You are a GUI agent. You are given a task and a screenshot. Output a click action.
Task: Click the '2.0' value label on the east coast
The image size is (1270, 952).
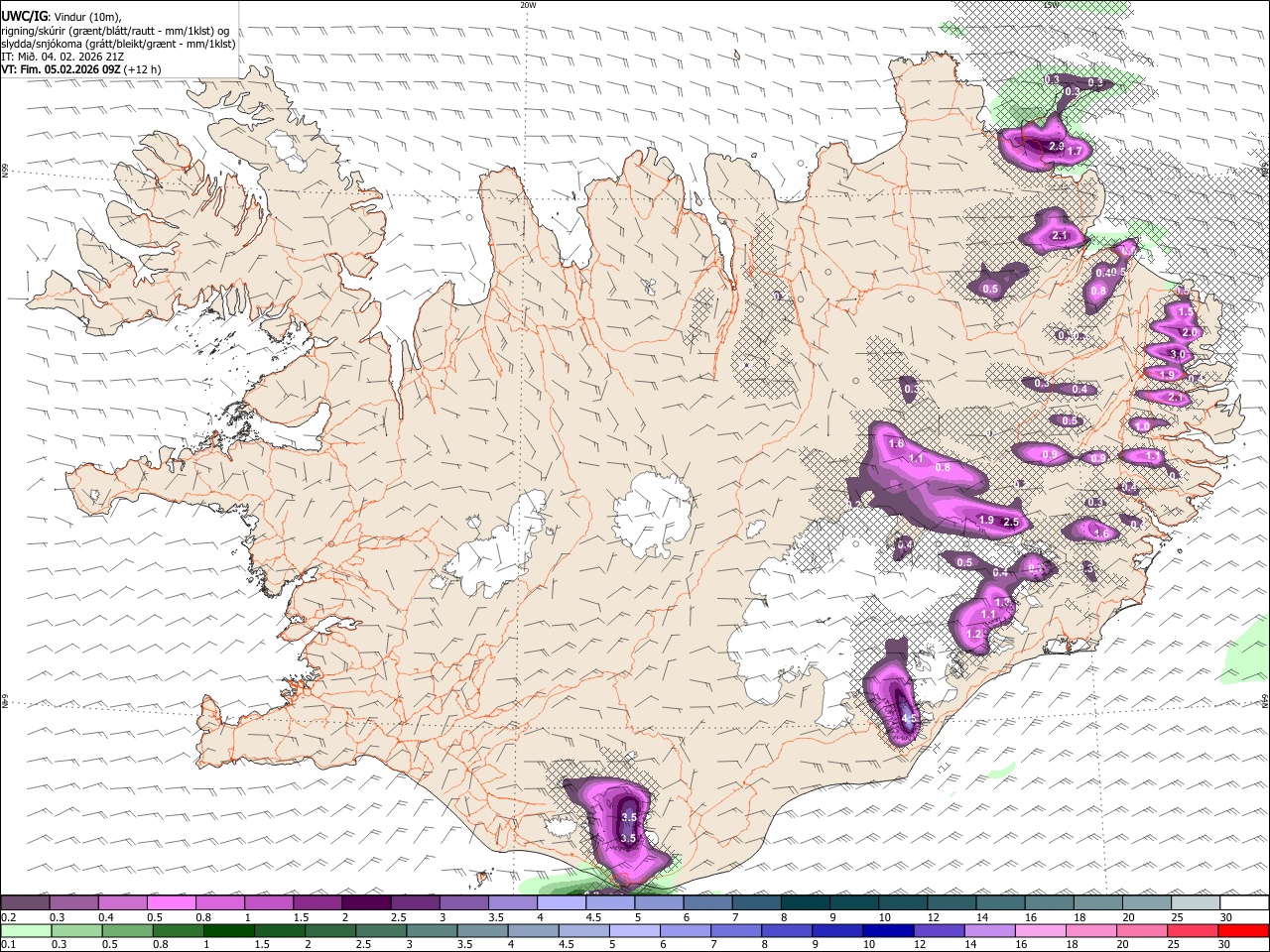pyautogui.click(x=1191, y=332)
